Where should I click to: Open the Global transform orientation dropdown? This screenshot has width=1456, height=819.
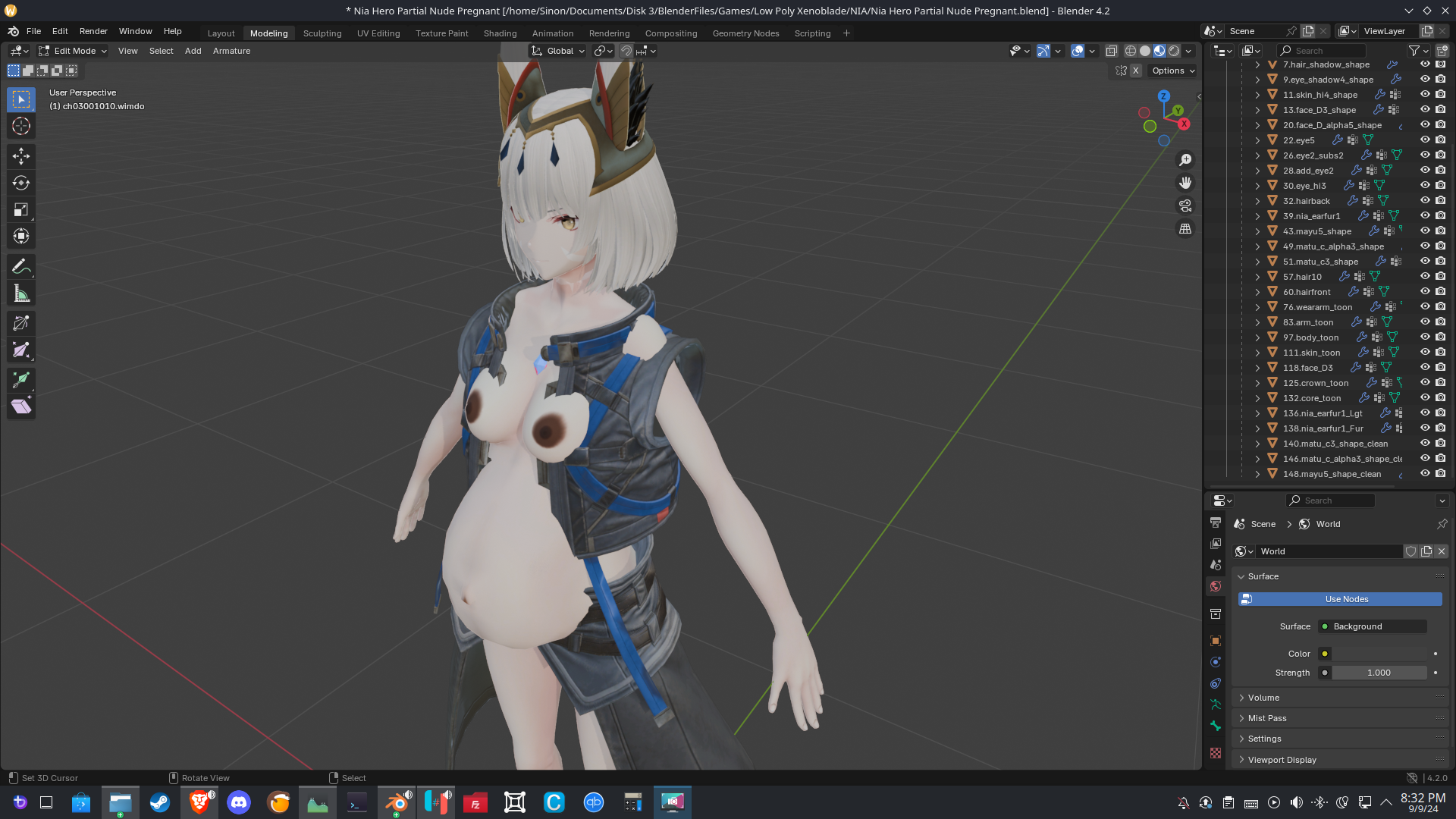click(x=557, y=51)
